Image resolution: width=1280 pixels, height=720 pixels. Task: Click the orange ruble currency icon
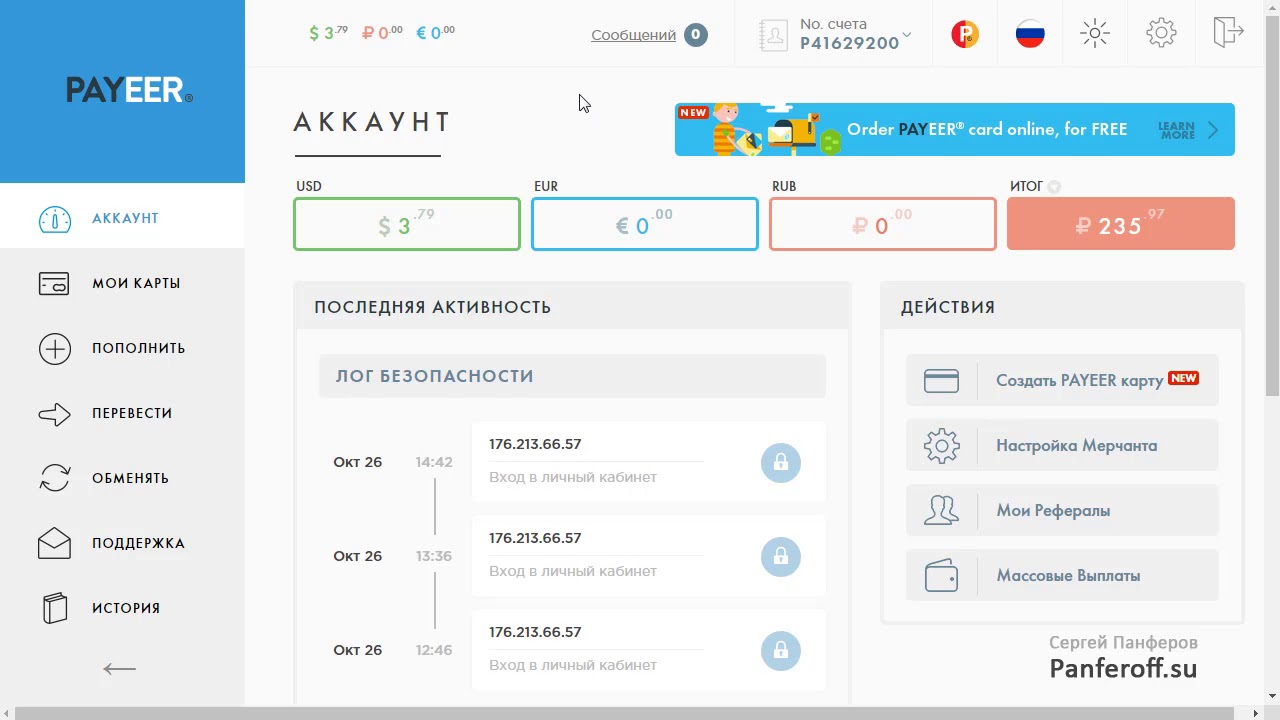pos(965,34)
